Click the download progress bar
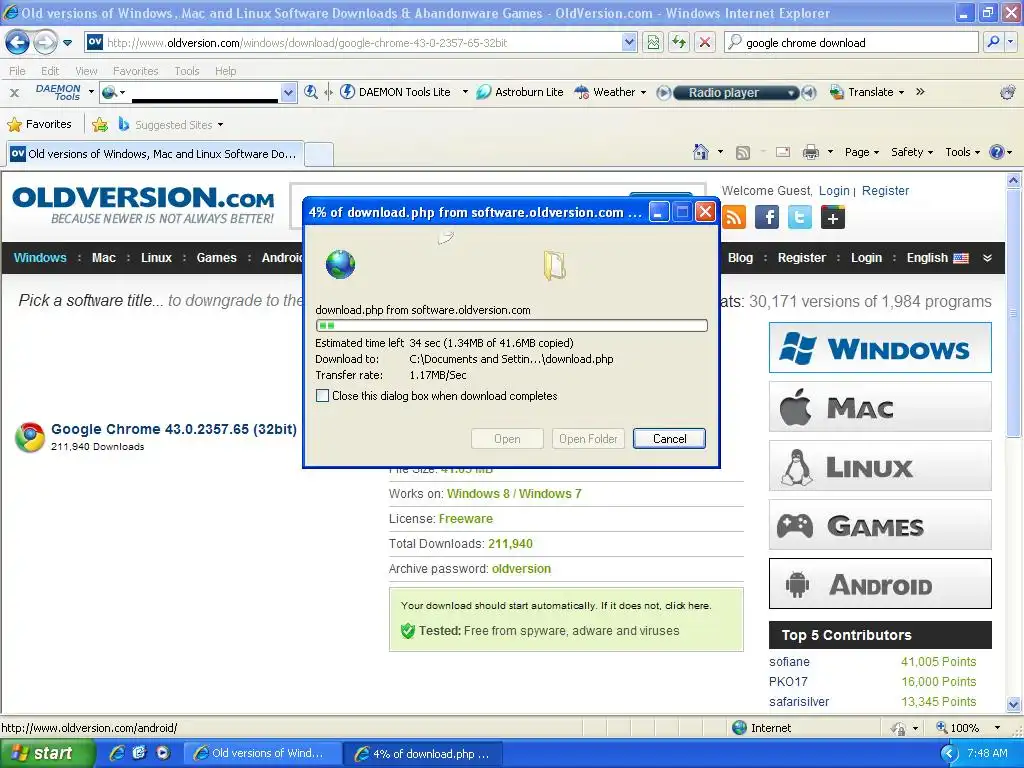 (x=511, y=325)
